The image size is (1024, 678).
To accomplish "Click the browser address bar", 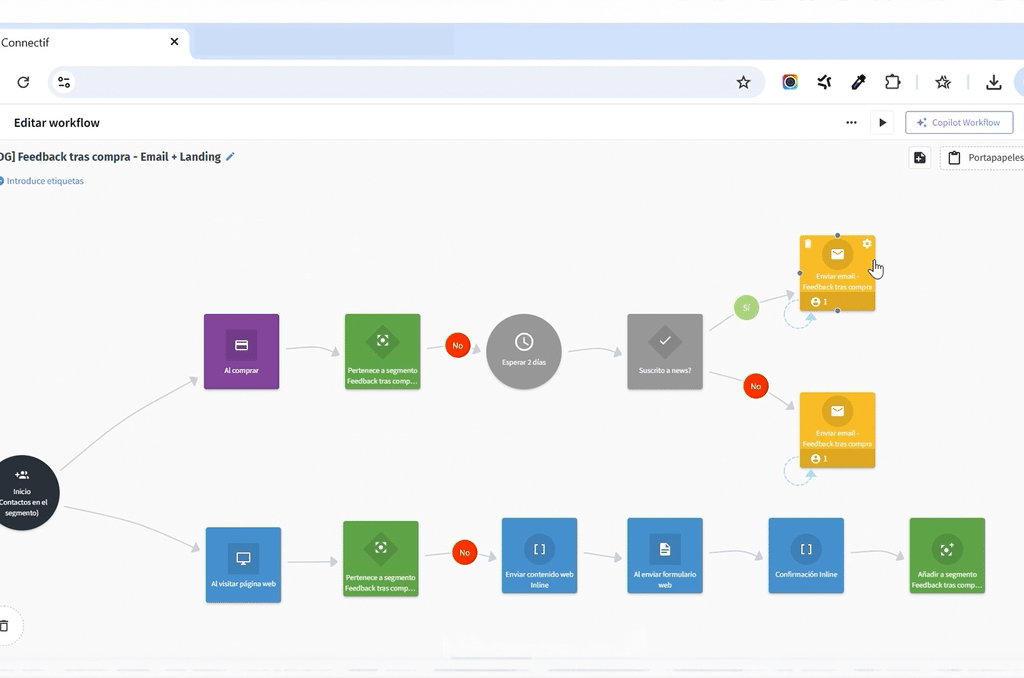I will (405, 82).
